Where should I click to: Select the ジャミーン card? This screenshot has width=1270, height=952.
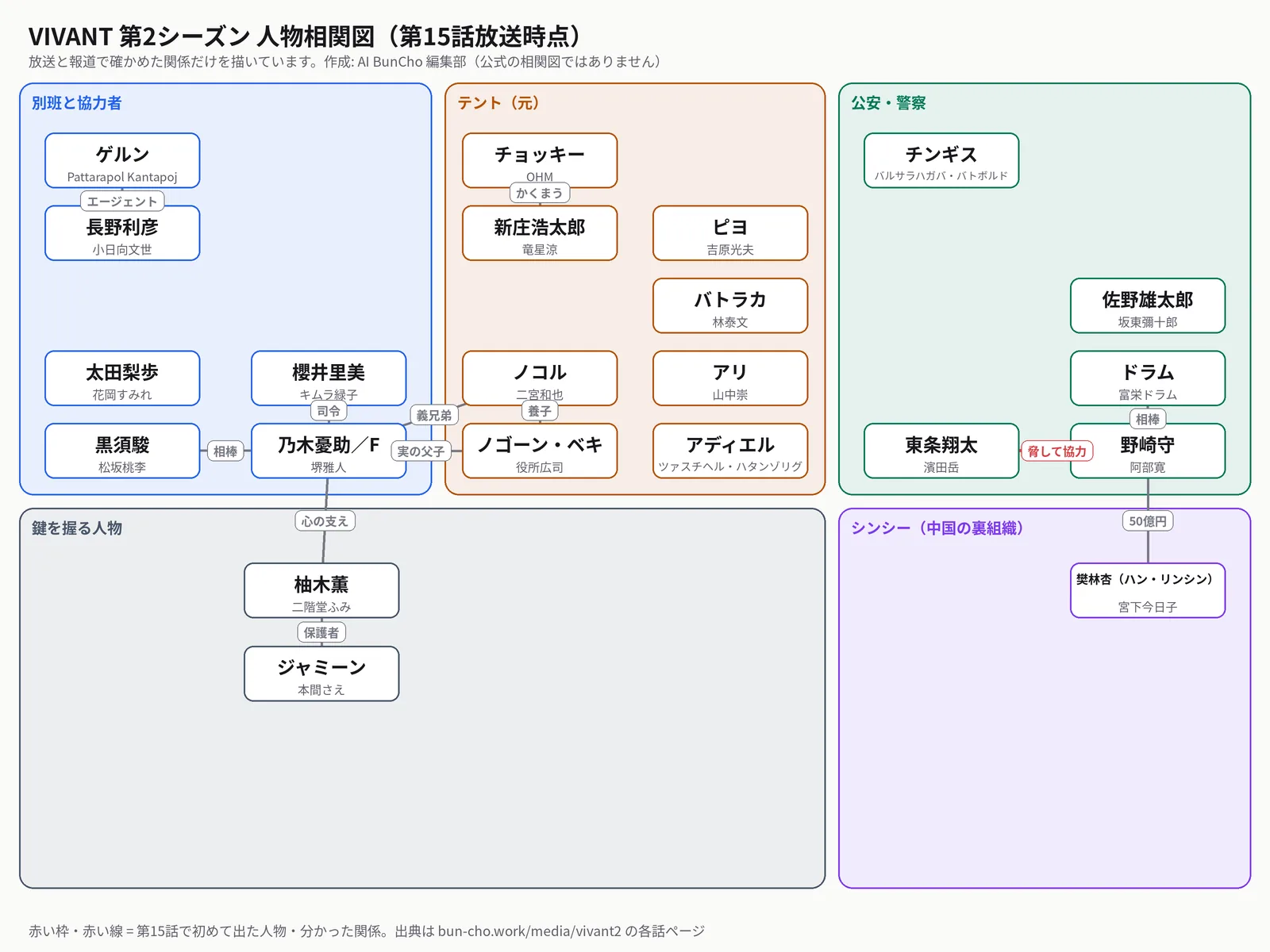(x=321, y=674)
